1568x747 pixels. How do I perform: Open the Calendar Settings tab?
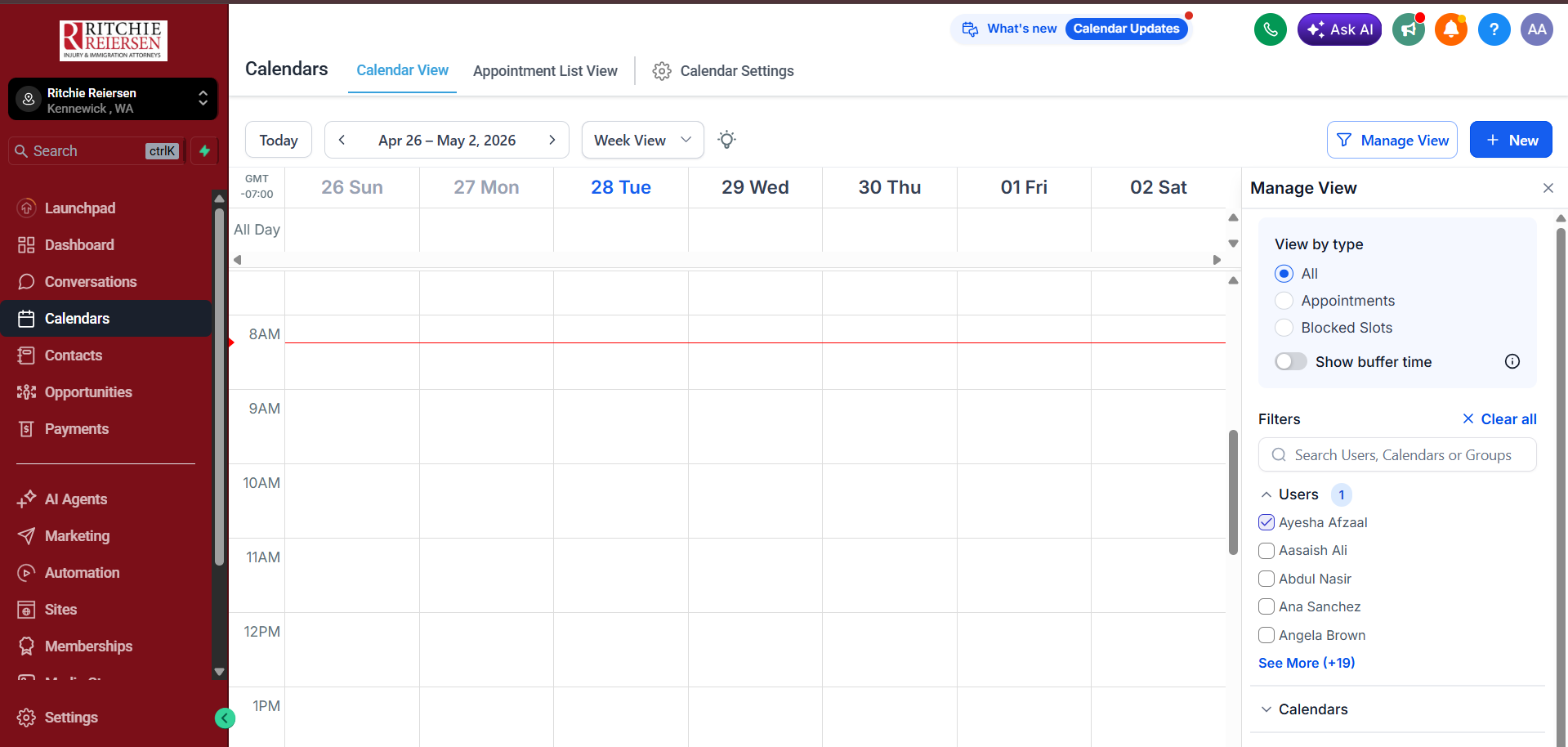pyautogui.click(x=723, y=71)
